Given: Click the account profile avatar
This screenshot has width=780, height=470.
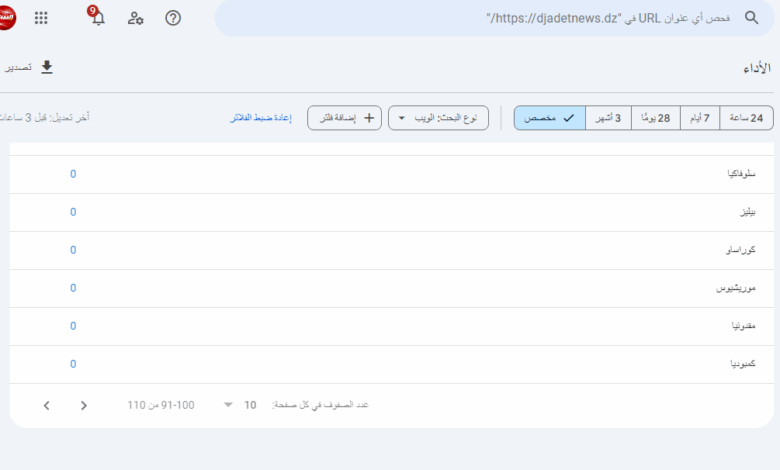Looking at the screenshot, I should tap(8, 18).
